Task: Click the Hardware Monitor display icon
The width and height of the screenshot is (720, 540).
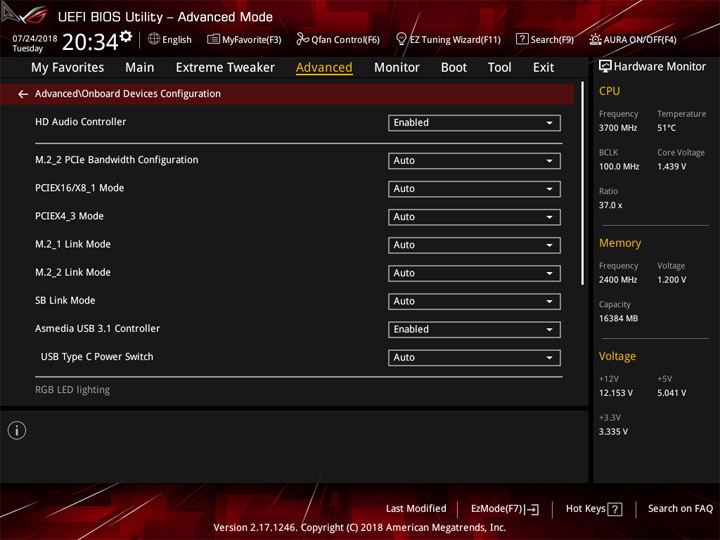Action: click(605, 66)
